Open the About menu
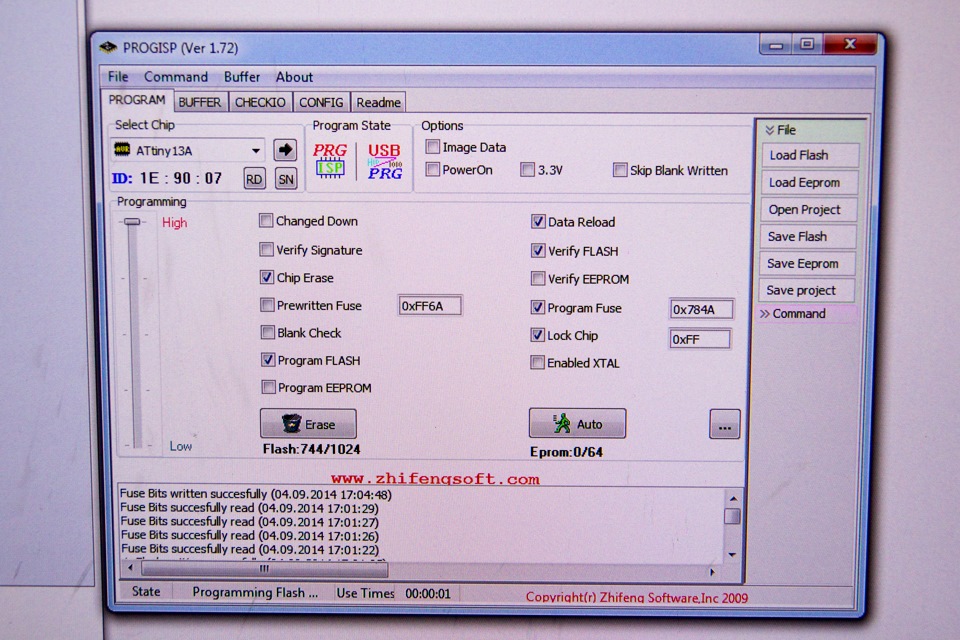Image resolution: width=960 pixels, height=640 pixels. click(294, 77)
